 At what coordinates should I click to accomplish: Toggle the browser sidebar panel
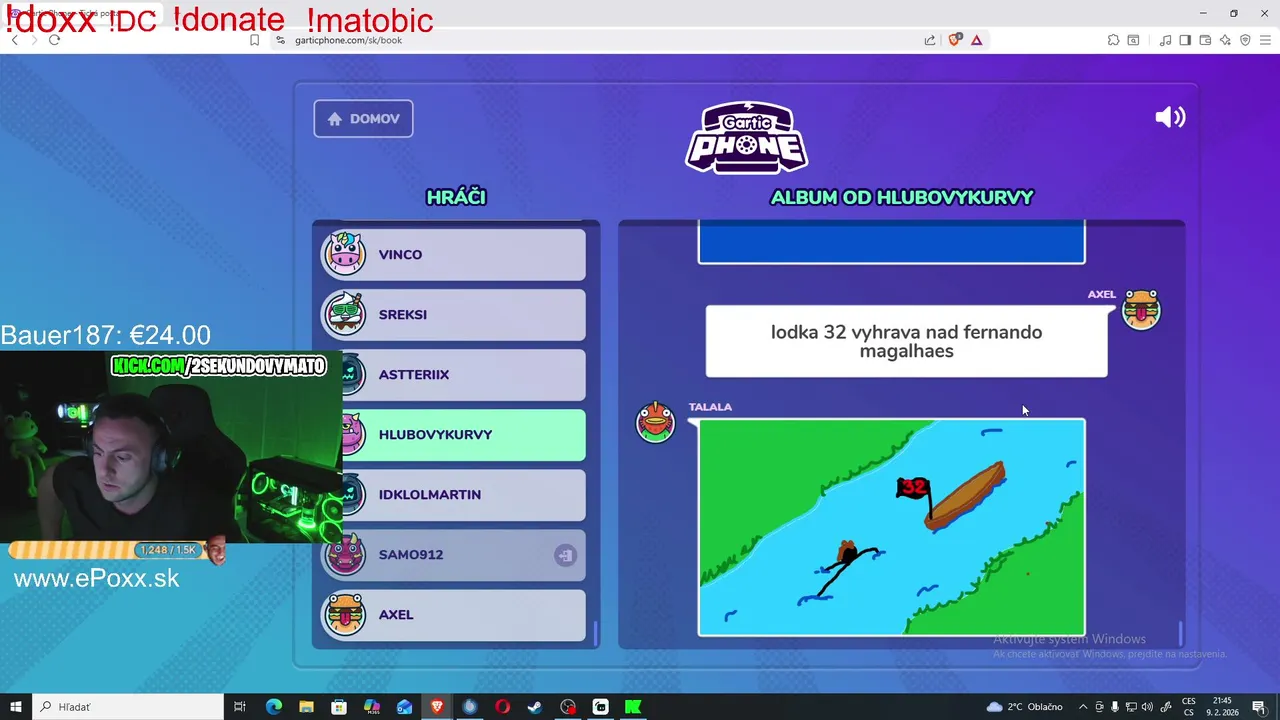(1185, 40)
